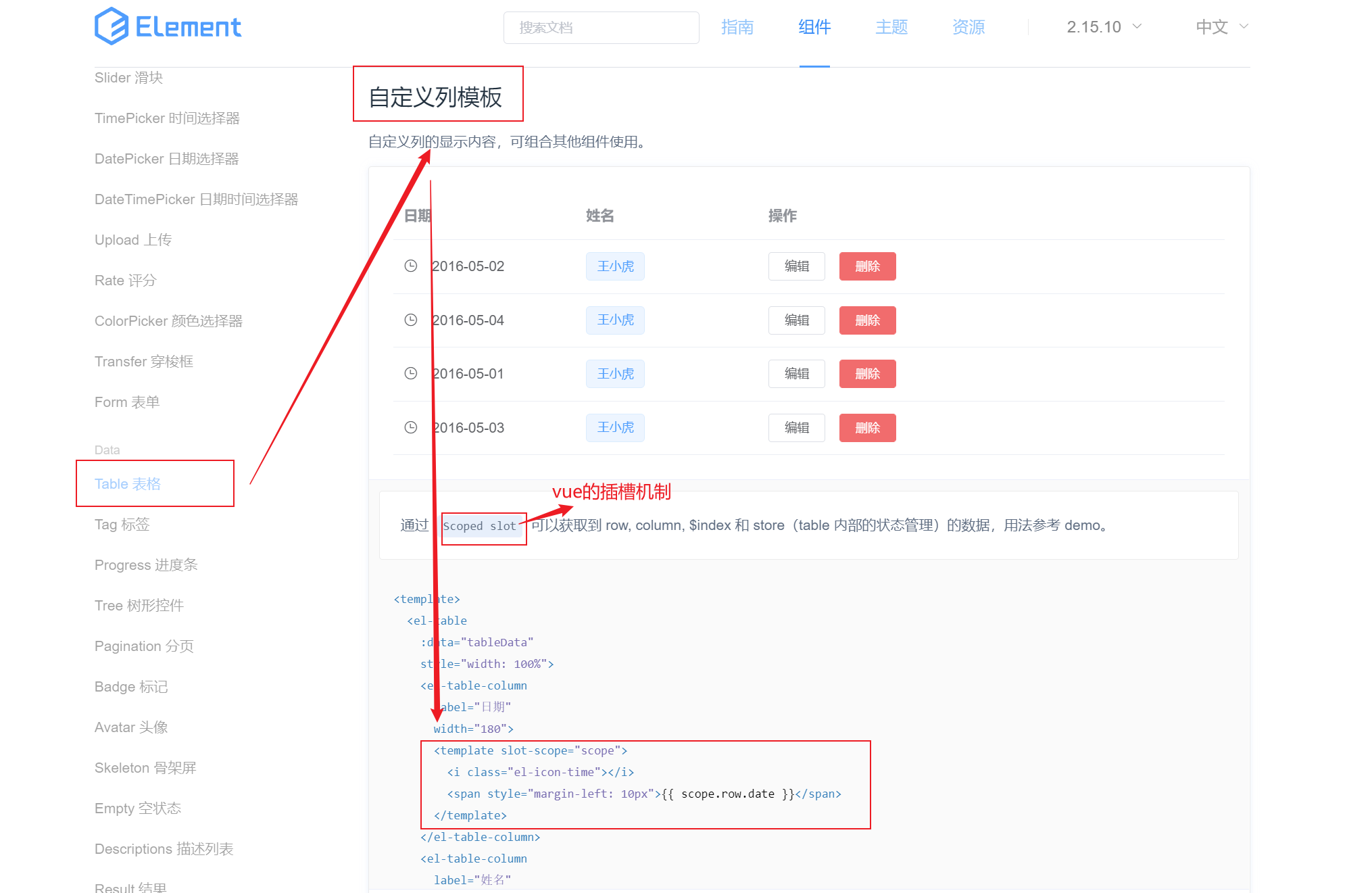Open the 主题 nav tab
The image size is (1372, 893).
coord(891,27)
